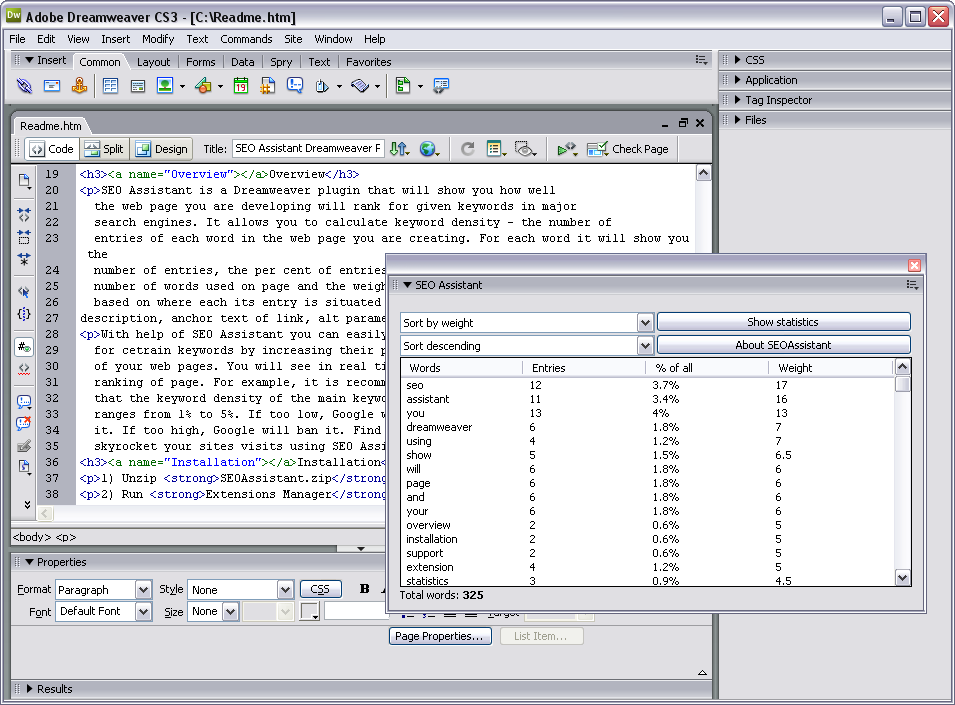Switch to Design view
The image size is (955, 705).
tap(161, 149)
